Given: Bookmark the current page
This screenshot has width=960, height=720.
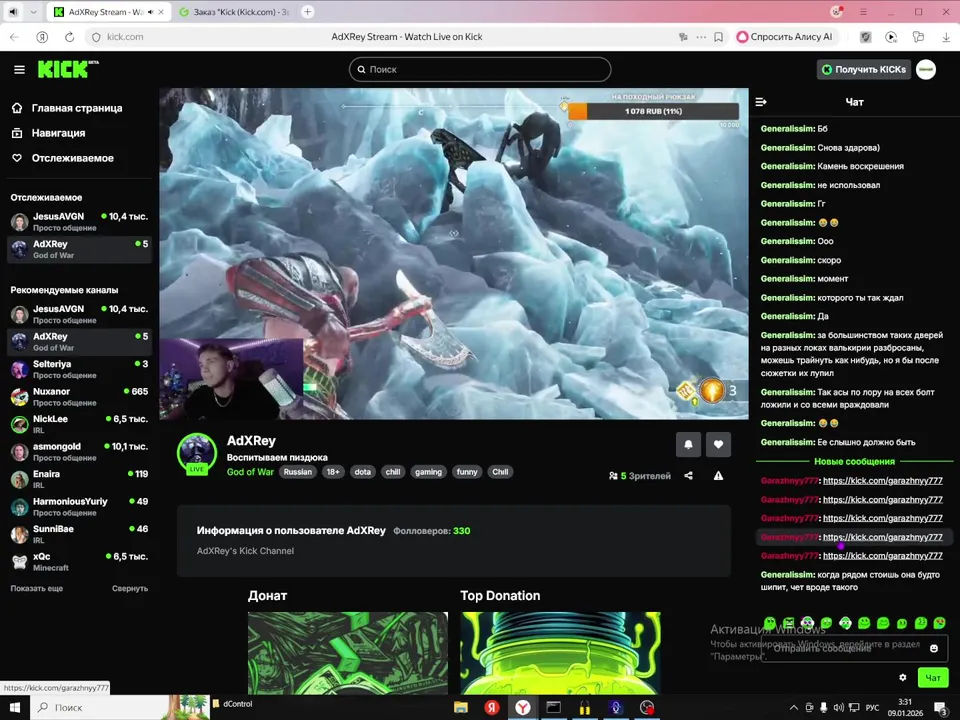Looking at the screenshot, I should coord(719,37).
